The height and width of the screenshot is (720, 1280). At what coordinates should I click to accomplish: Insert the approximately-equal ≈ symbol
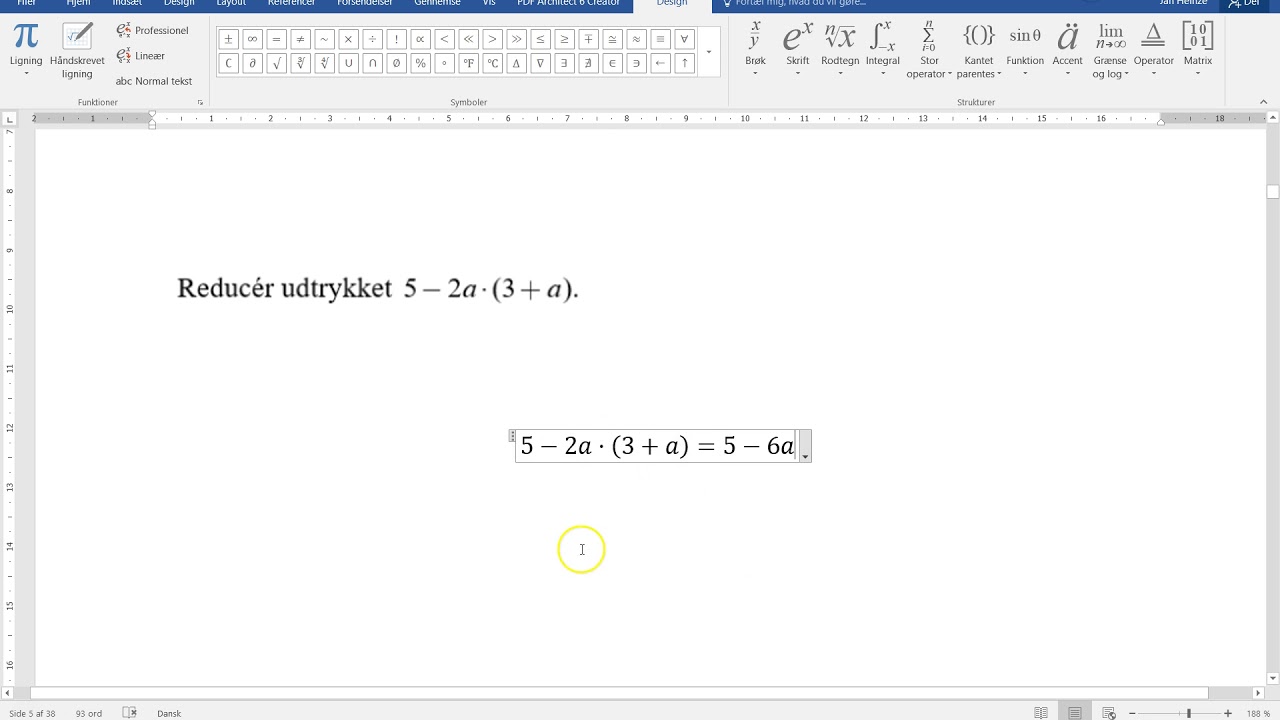[x=636, y=40]
